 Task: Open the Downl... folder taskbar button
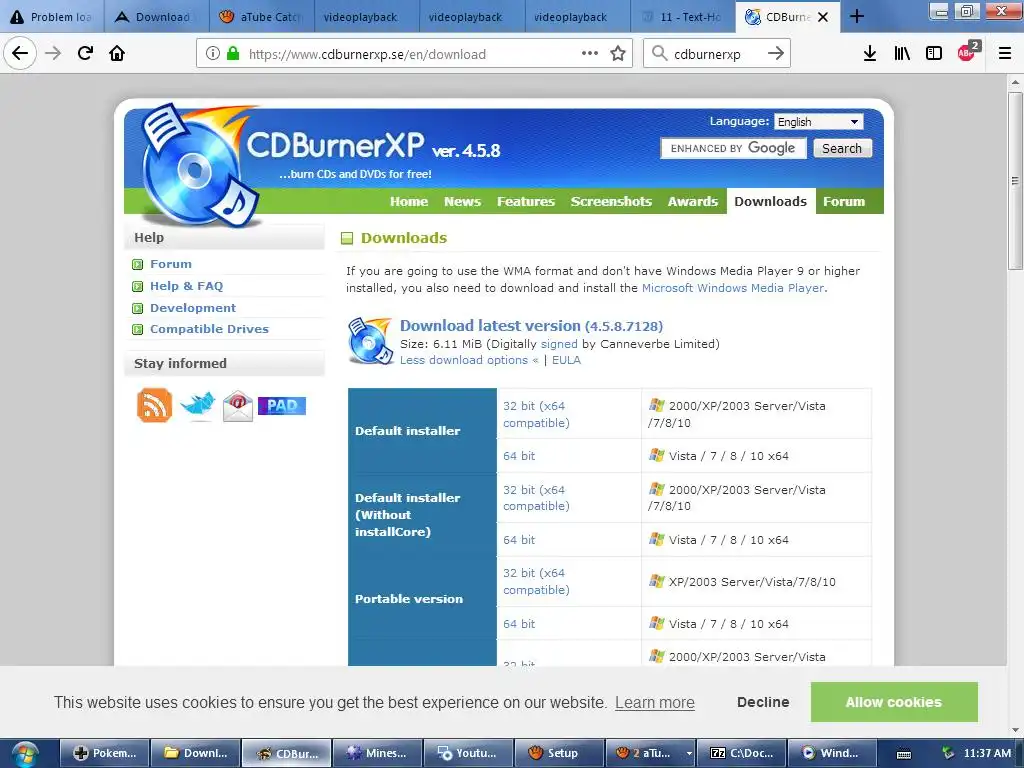(x=196, y=754)
